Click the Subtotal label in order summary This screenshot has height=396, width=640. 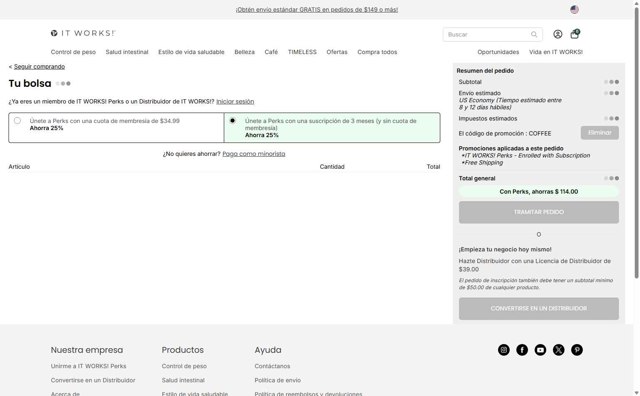coord(470,82)
